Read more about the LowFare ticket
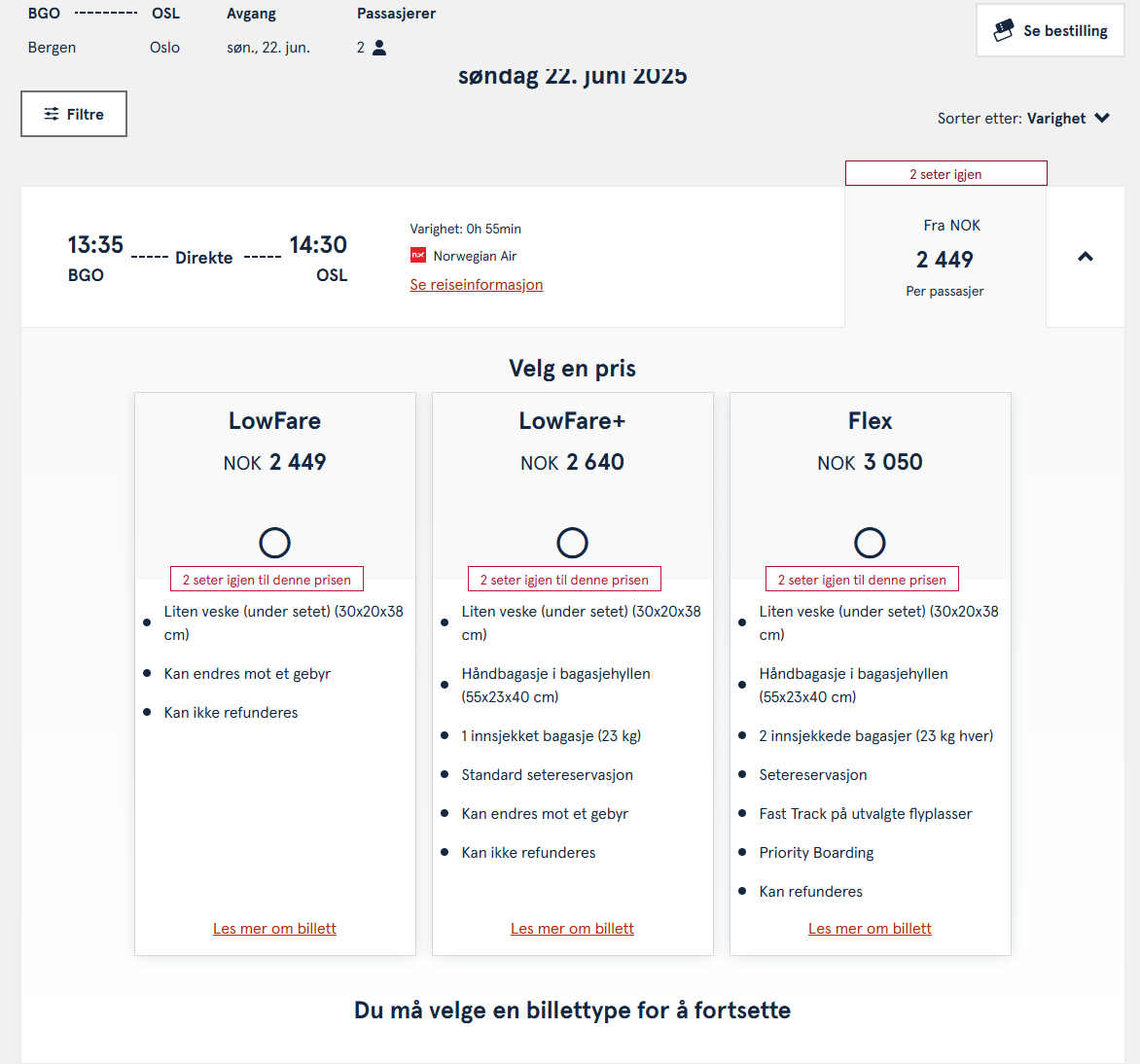1140x1064 pixels. [x=274, y=929]
